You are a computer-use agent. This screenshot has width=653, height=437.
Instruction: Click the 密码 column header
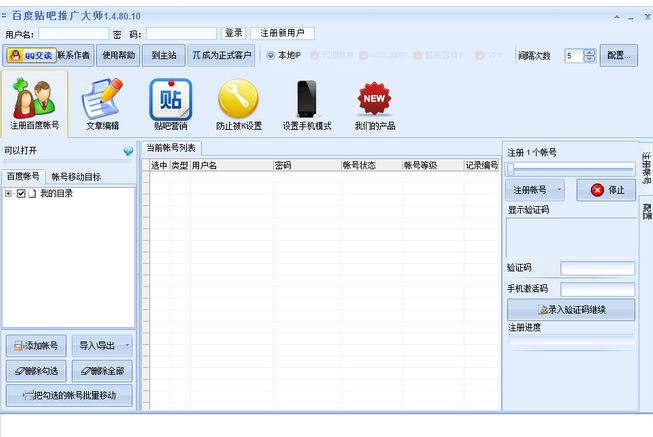click(307, 165)
